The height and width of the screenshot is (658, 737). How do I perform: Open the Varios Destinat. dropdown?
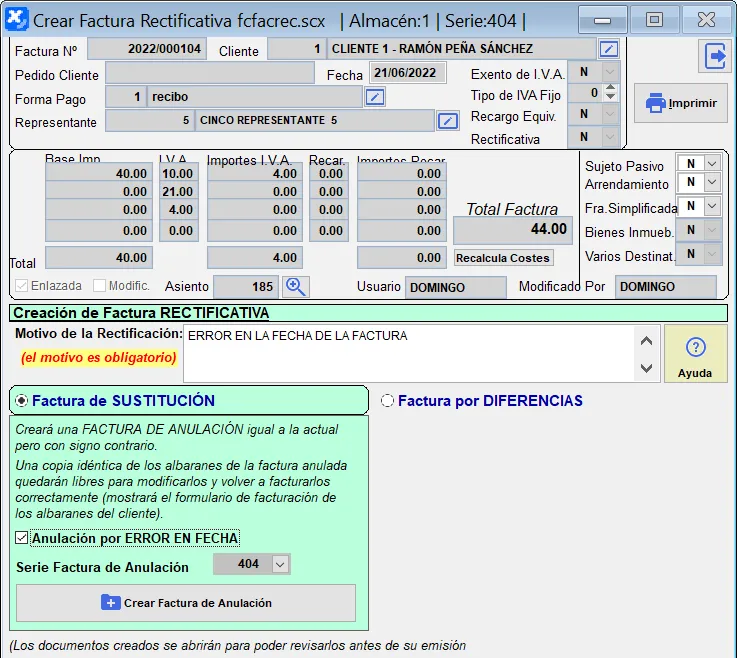(x=712, y=254)
